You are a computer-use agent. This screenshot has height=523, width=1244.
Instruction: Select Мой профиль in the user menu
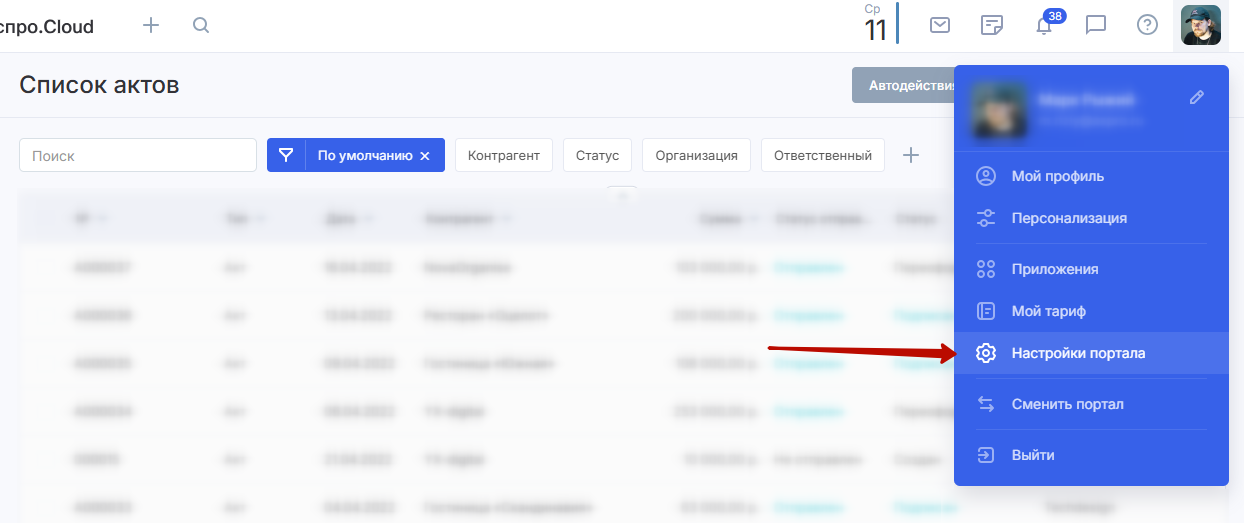pyautogui.click(x=1057, y=177)
